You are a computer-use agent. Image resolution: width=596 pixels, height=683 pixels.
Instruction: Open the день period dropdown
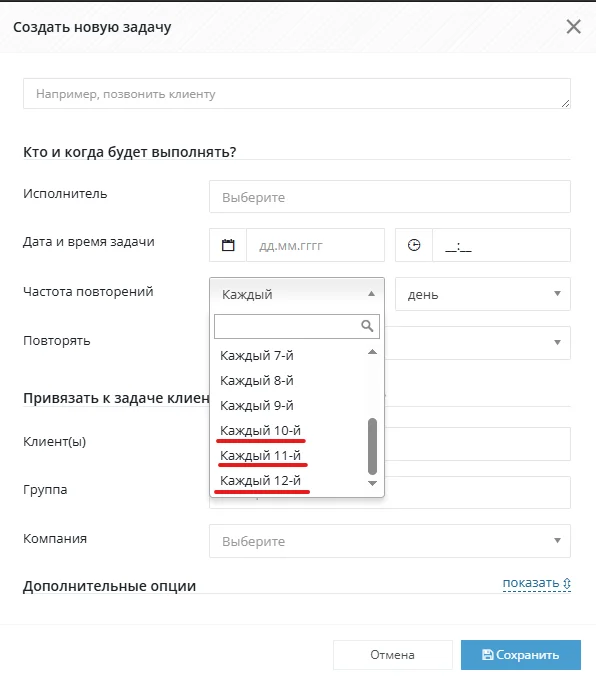tap(483, 294)
